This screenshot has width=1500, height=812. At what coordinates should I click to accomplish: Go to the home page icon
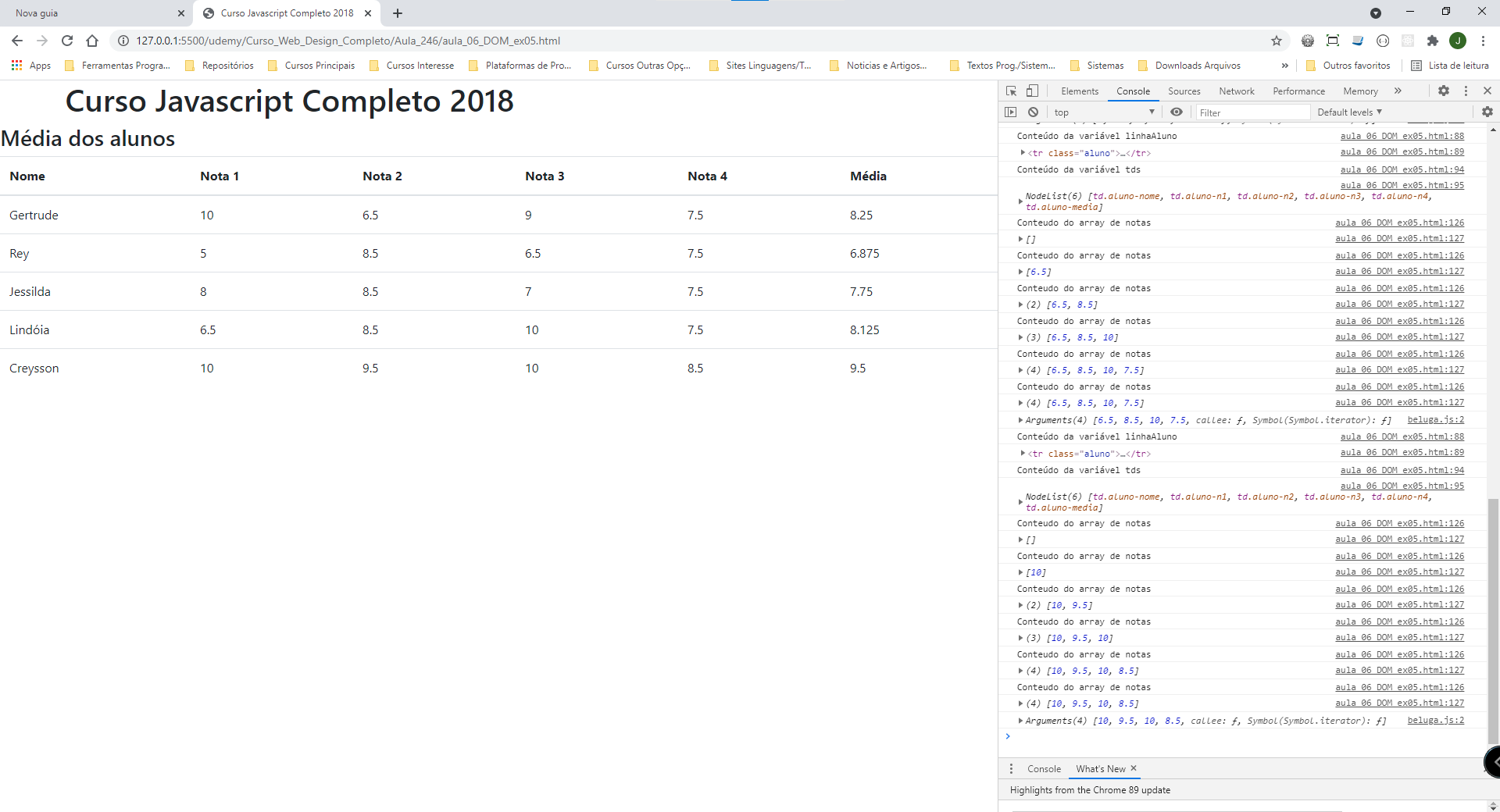(x=92, y=41)
